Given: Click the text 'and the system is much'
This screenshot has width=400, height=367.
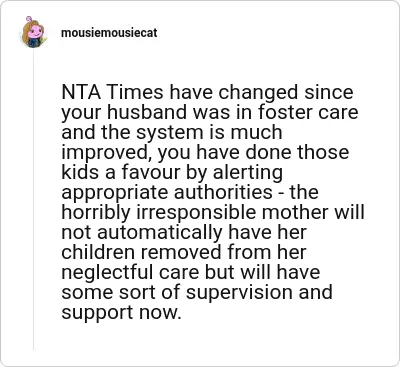Looking at the screenshot, I should [x=172, y=132].
